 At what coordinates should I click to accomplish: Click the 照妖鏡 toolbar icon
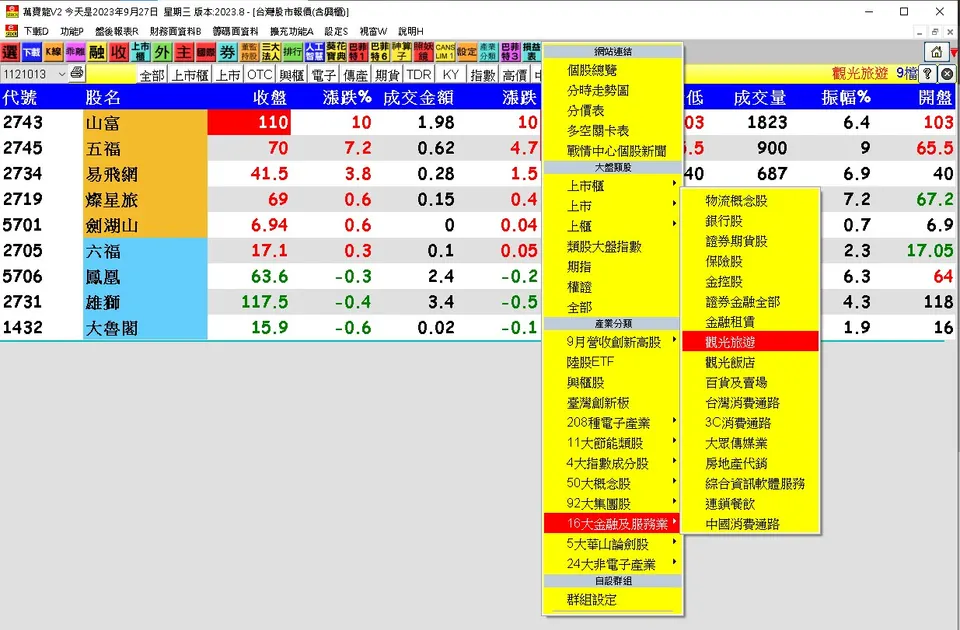(423, 53)
